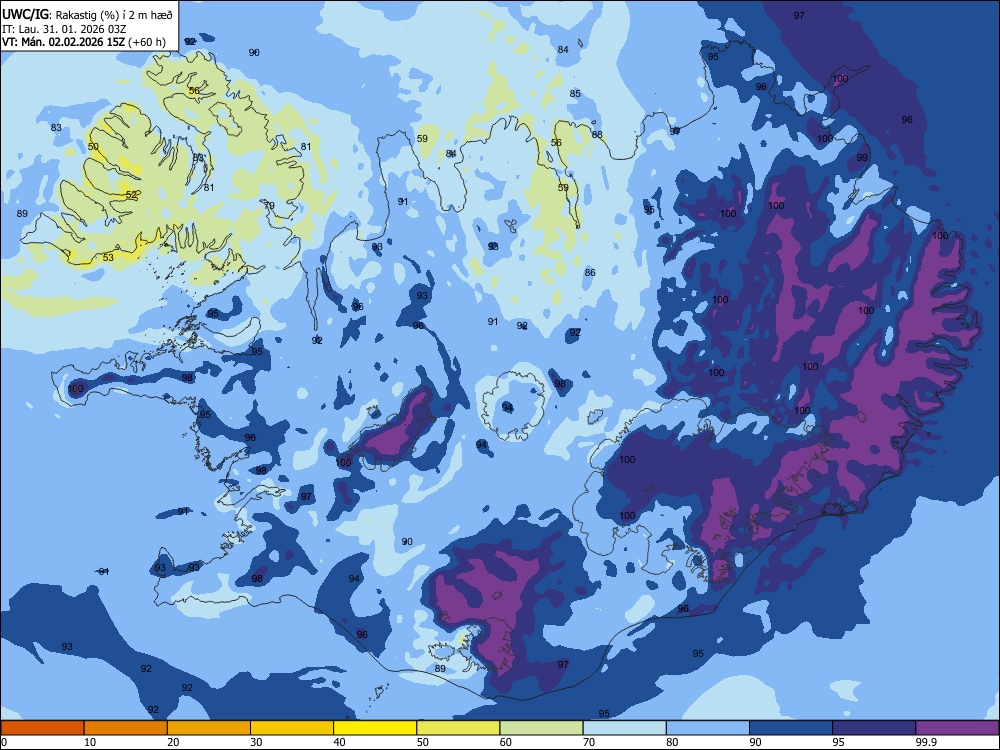Click the legend tick label '30'
Screen dimensions: 1000x750
[256, 742]
